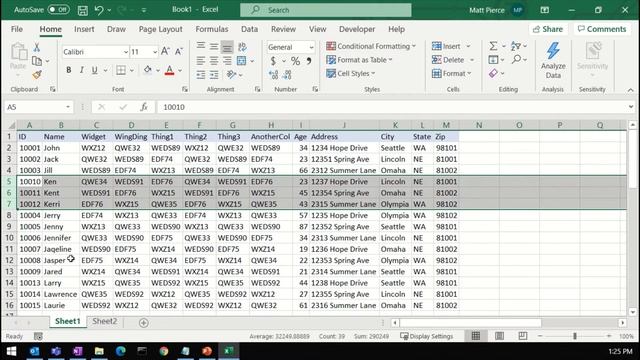Expand the formula bar chevron
Viewport: 640px width, 360px height.
click(631, 107)
